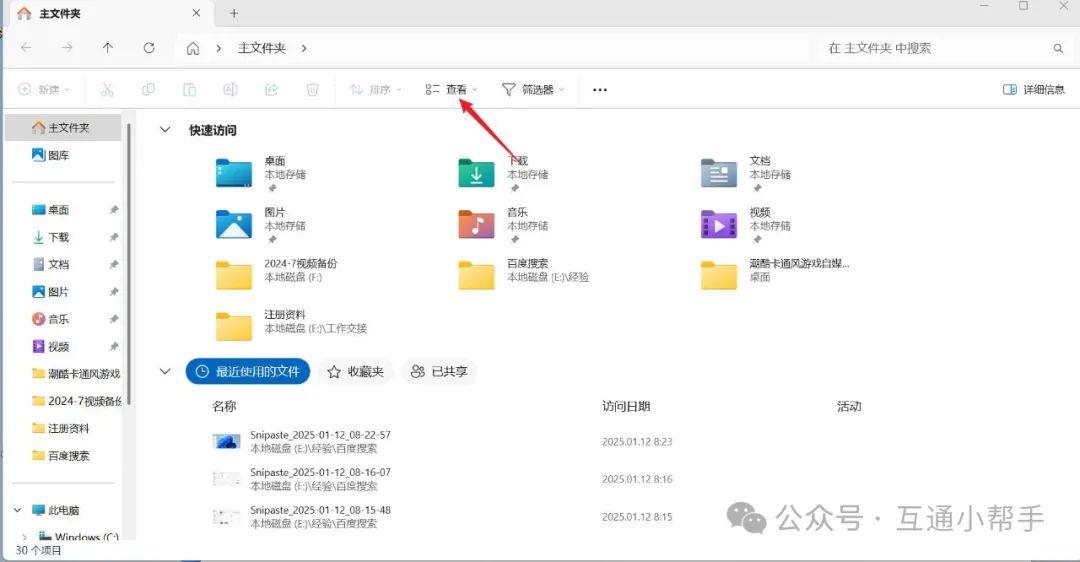Open the 新建 dropdown menu
The image size is (1080, 562).
click(x=44, y=90)
